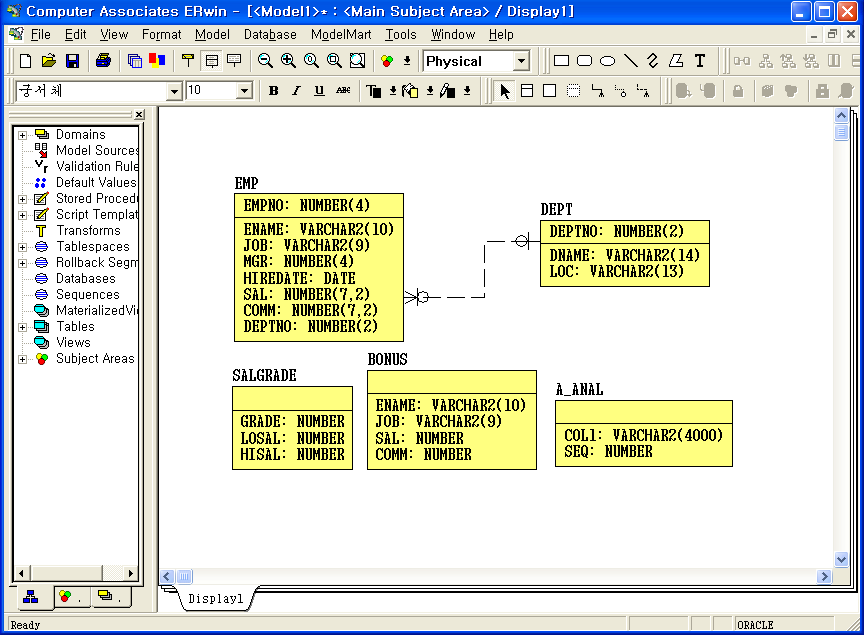Click the line color dropdown arrow
This screenshot has width=864, height=635.
click(x=467, y=91)
